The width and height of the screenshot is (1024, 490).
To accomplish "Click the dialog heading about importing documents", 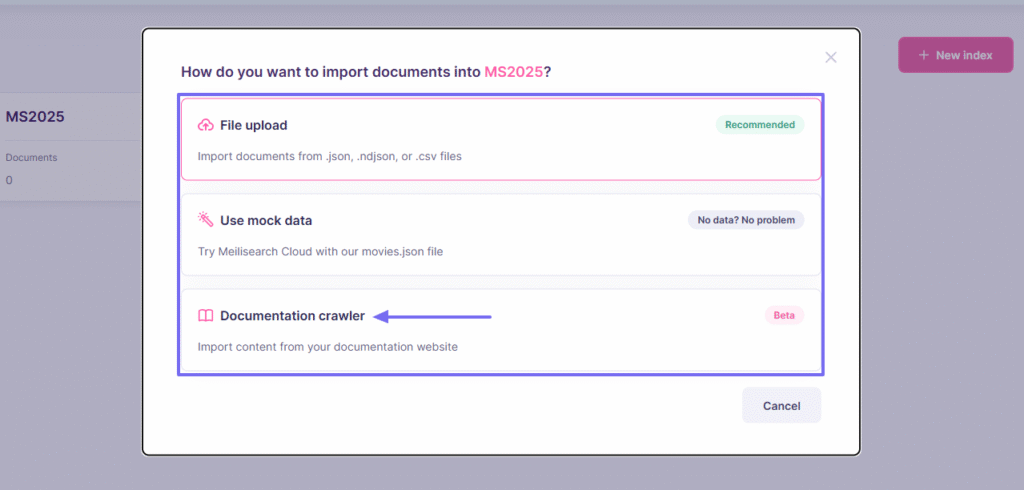I will tap(366, 72).
